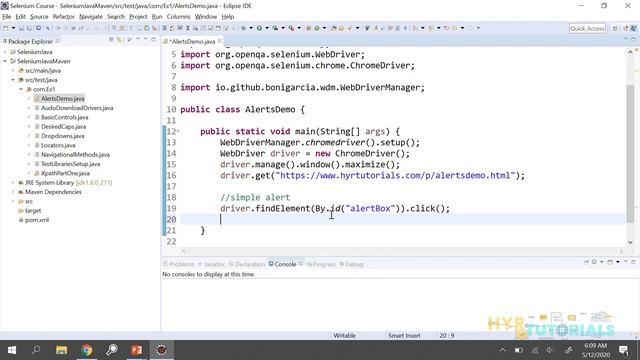Open the Debug dropdown arrow
The image size is (640, 360).
(251, 28)
